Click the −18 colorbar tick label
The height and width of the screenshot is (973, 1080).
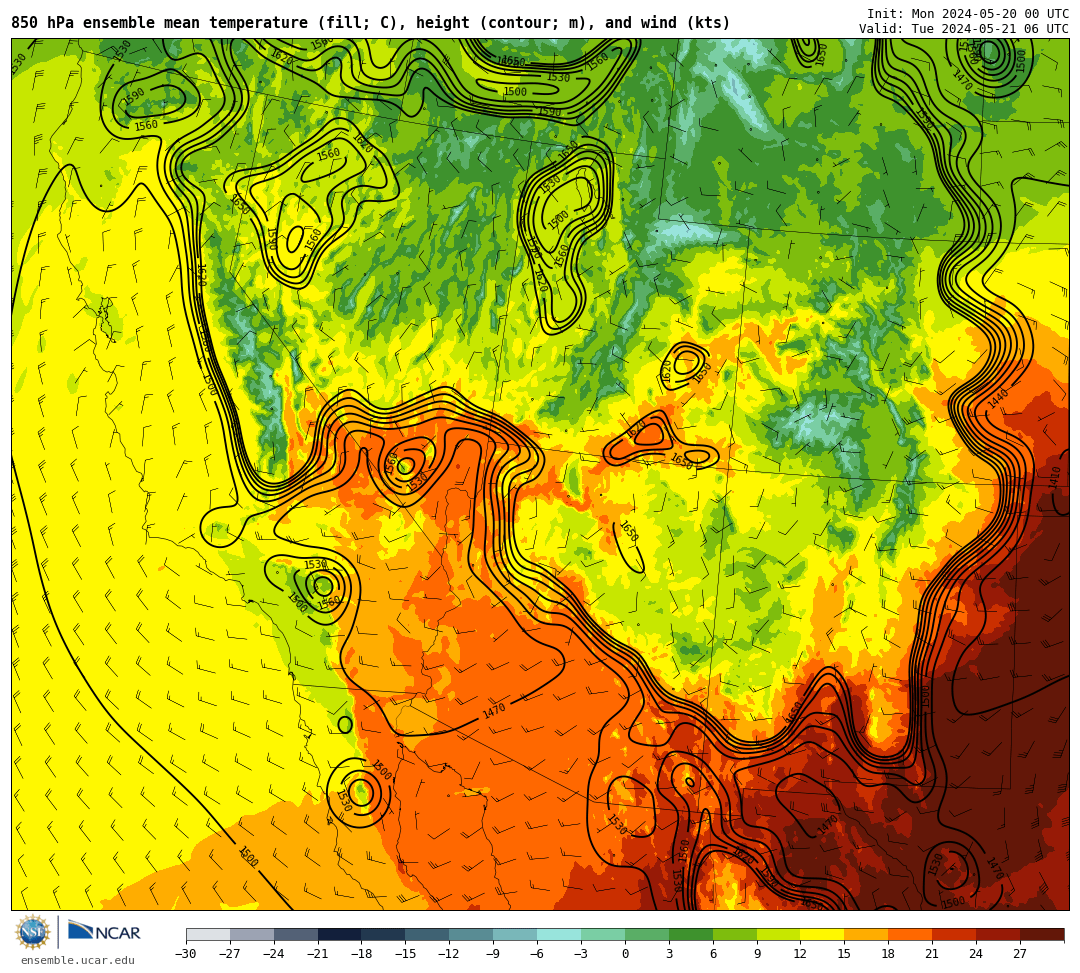coord(362,954)
